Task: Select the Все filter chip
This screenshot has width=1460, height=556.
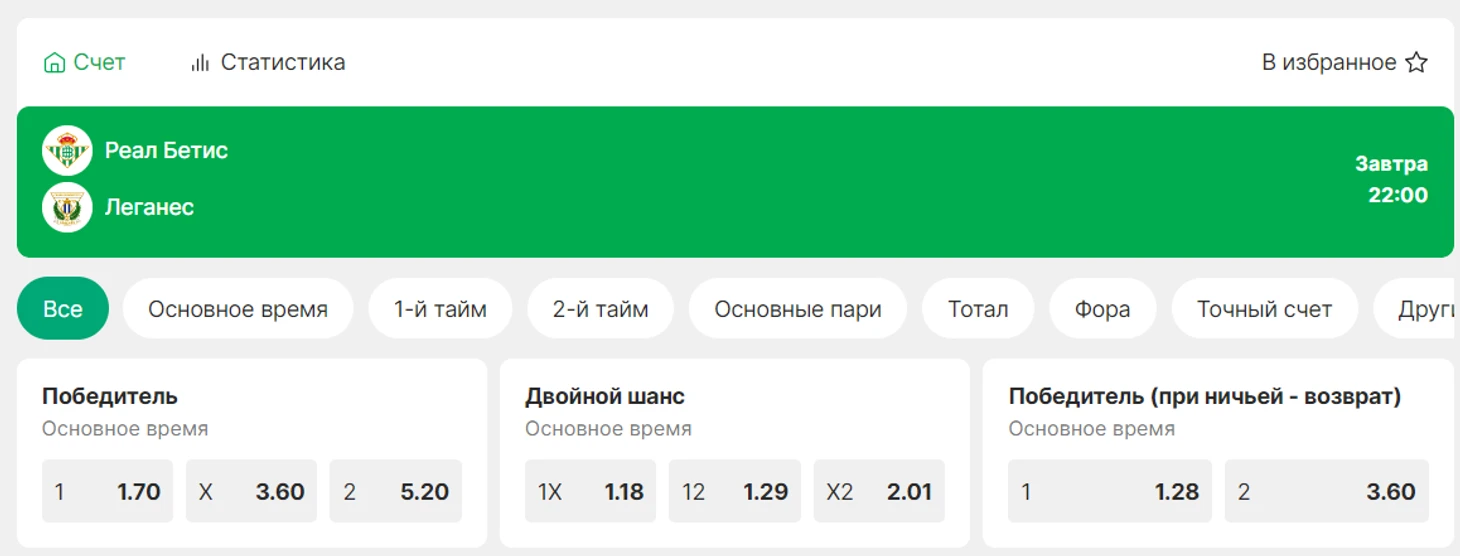Action: pyautogui.click(x=63, y=309)
